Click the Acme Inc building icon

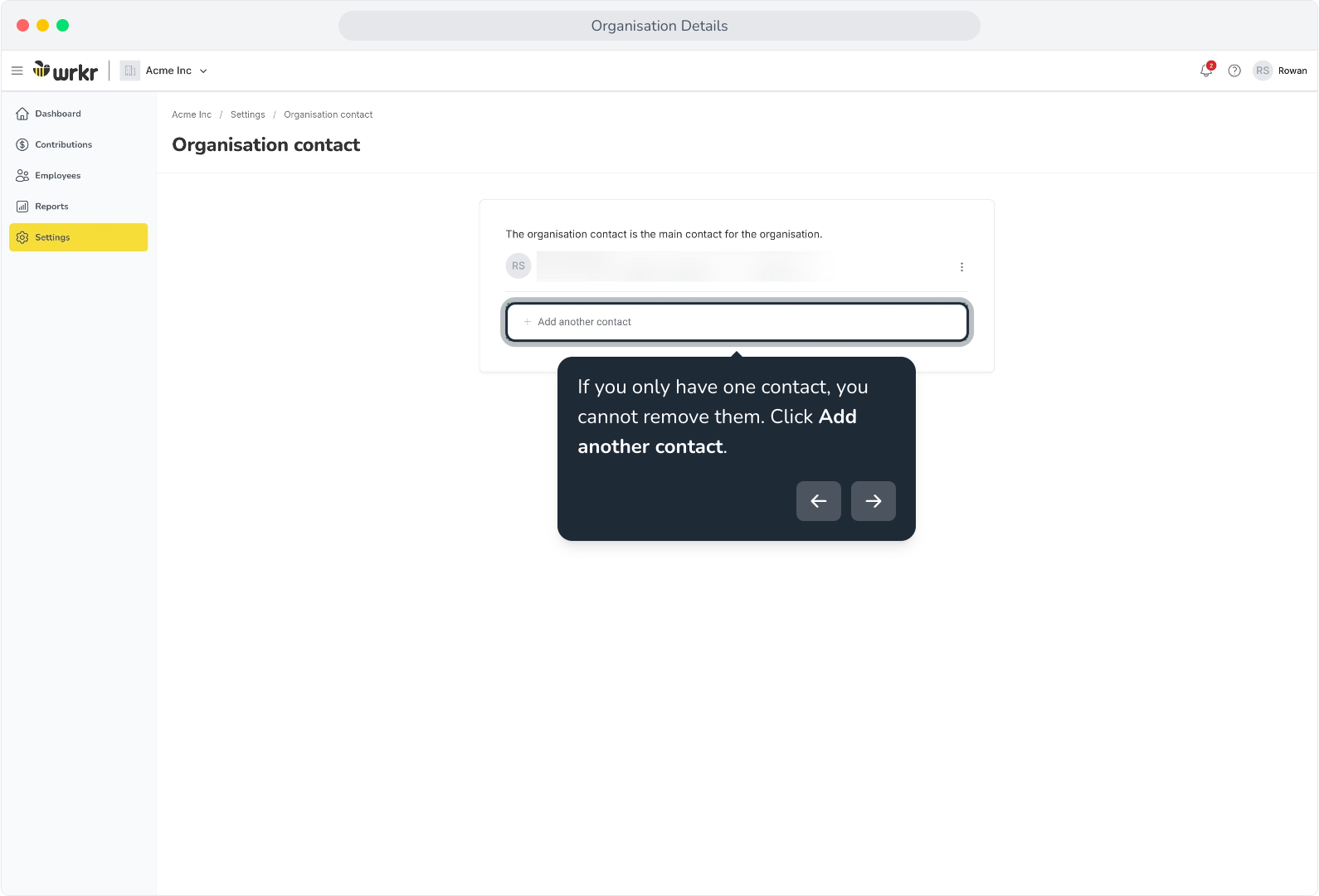[130, 71]
